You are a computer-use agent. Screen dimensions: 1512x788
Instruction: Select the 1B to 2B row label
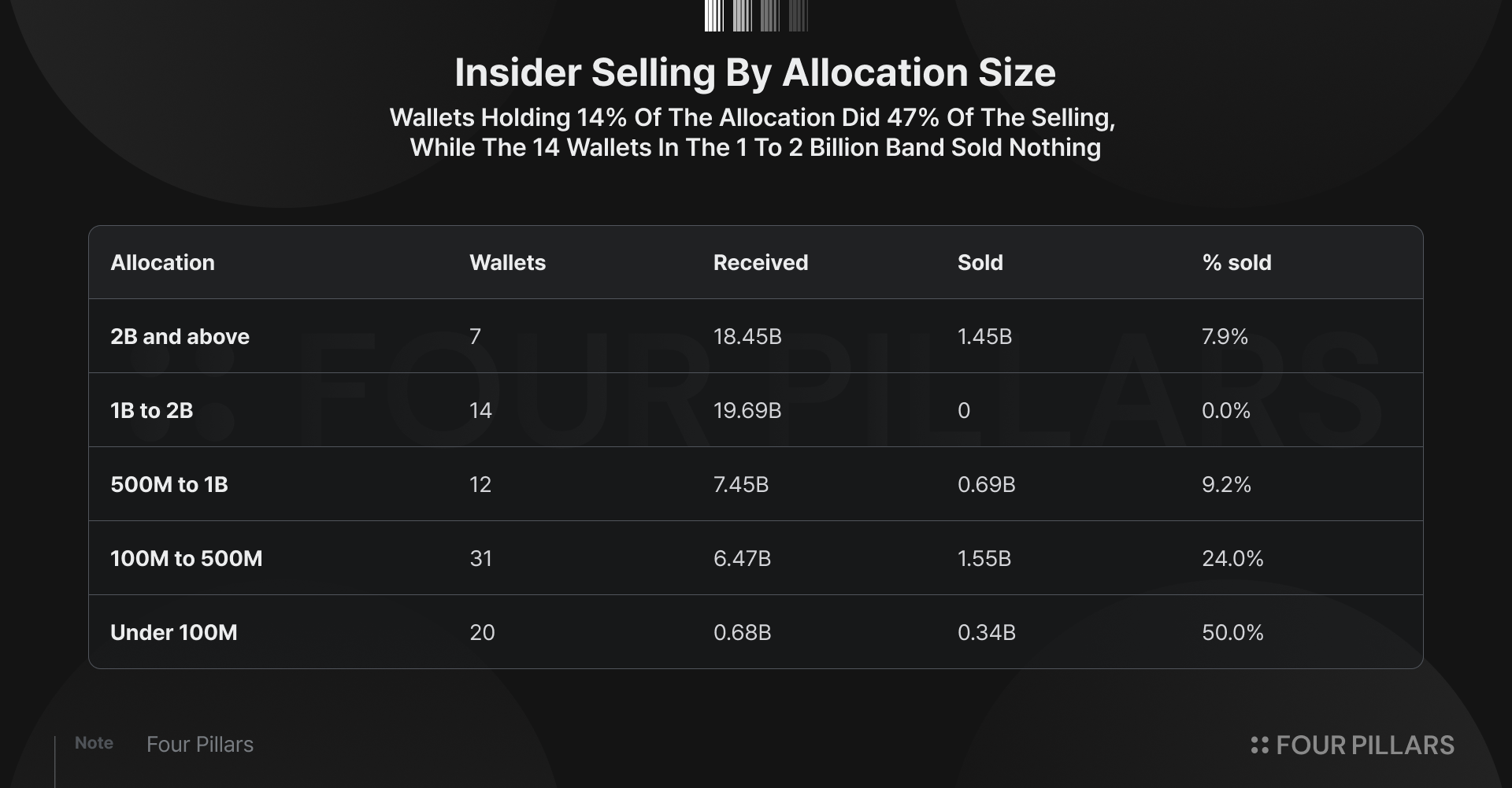pos(151,411)
